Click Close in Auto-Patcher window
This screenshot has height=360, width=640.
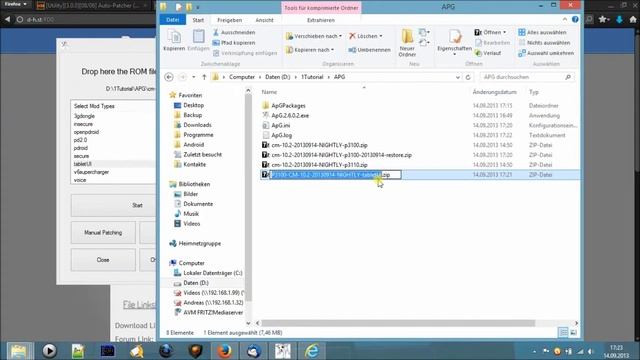coord(103,260)
